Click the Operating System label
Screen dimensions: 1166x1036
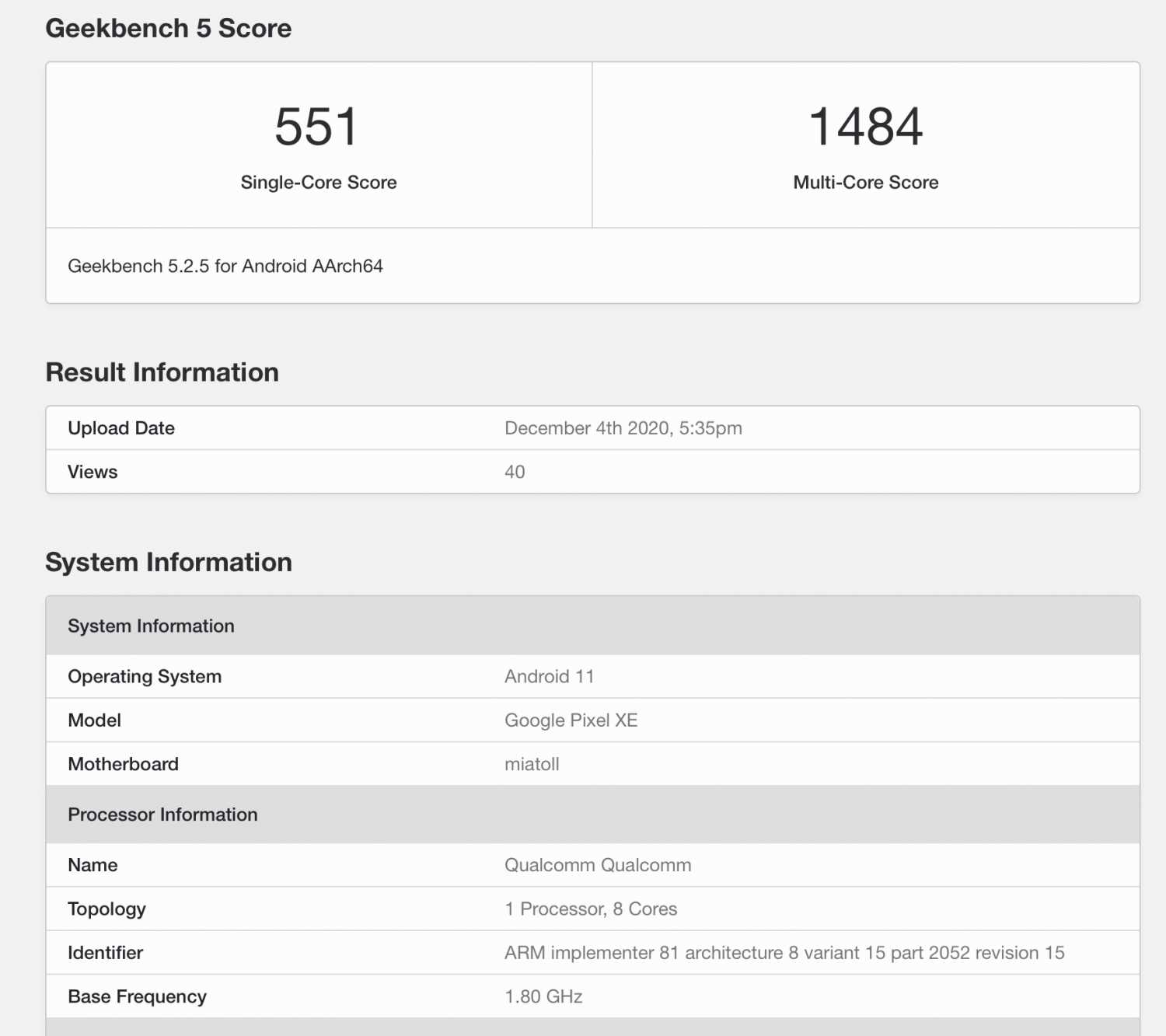pyautogui.click(x=145, y=677)
